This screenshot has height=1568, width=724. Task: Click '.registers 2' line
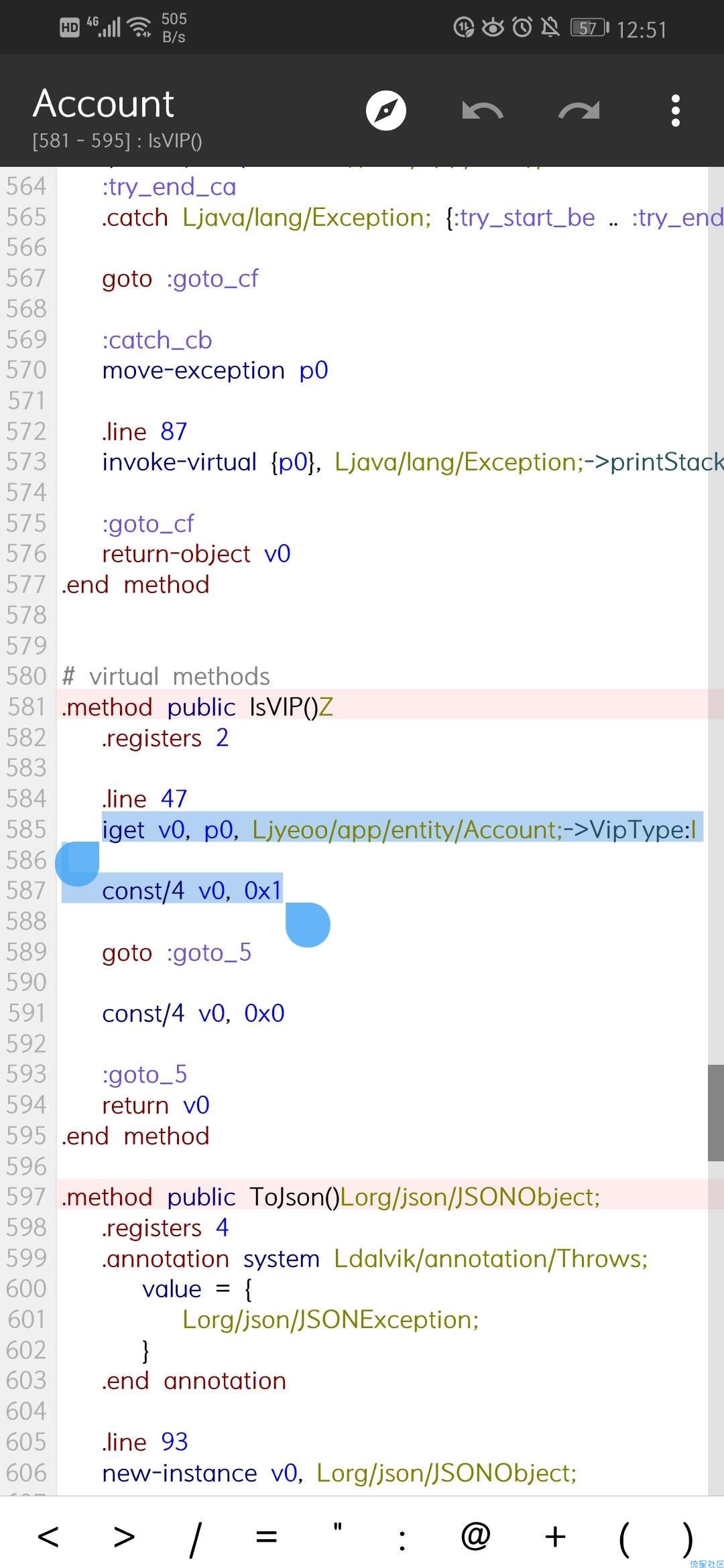165,738
